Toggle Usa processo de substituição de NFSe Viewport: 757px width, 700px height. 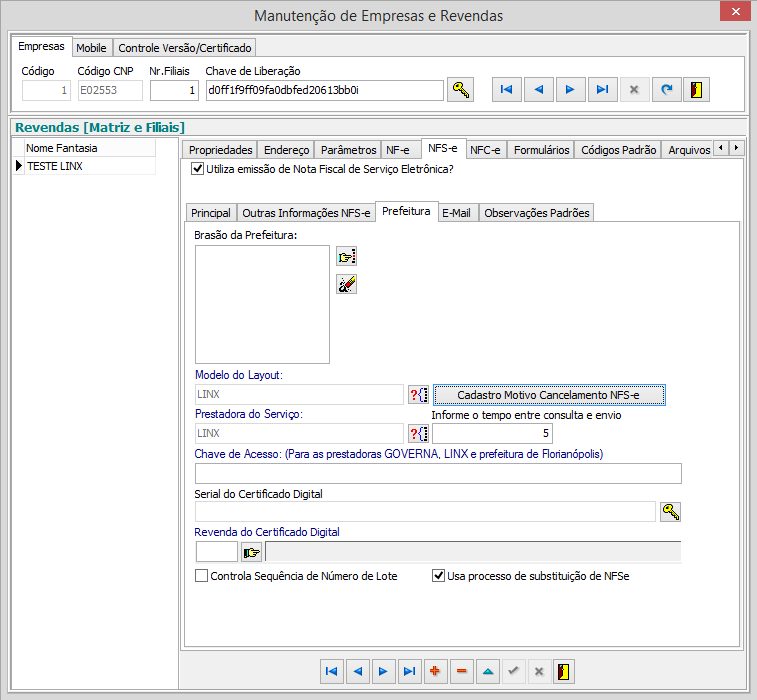click(x=438, y=576)
